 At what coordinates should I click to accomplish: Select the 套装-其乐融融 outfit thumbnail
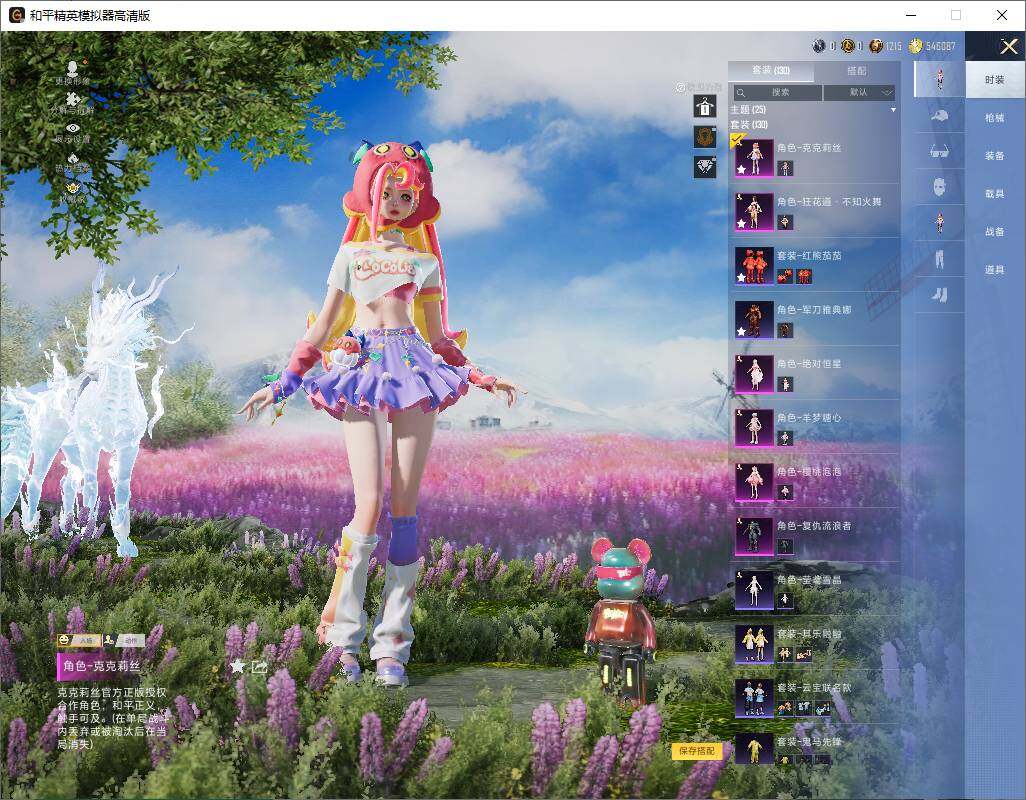pyautogui.click(x=753, y=644)
